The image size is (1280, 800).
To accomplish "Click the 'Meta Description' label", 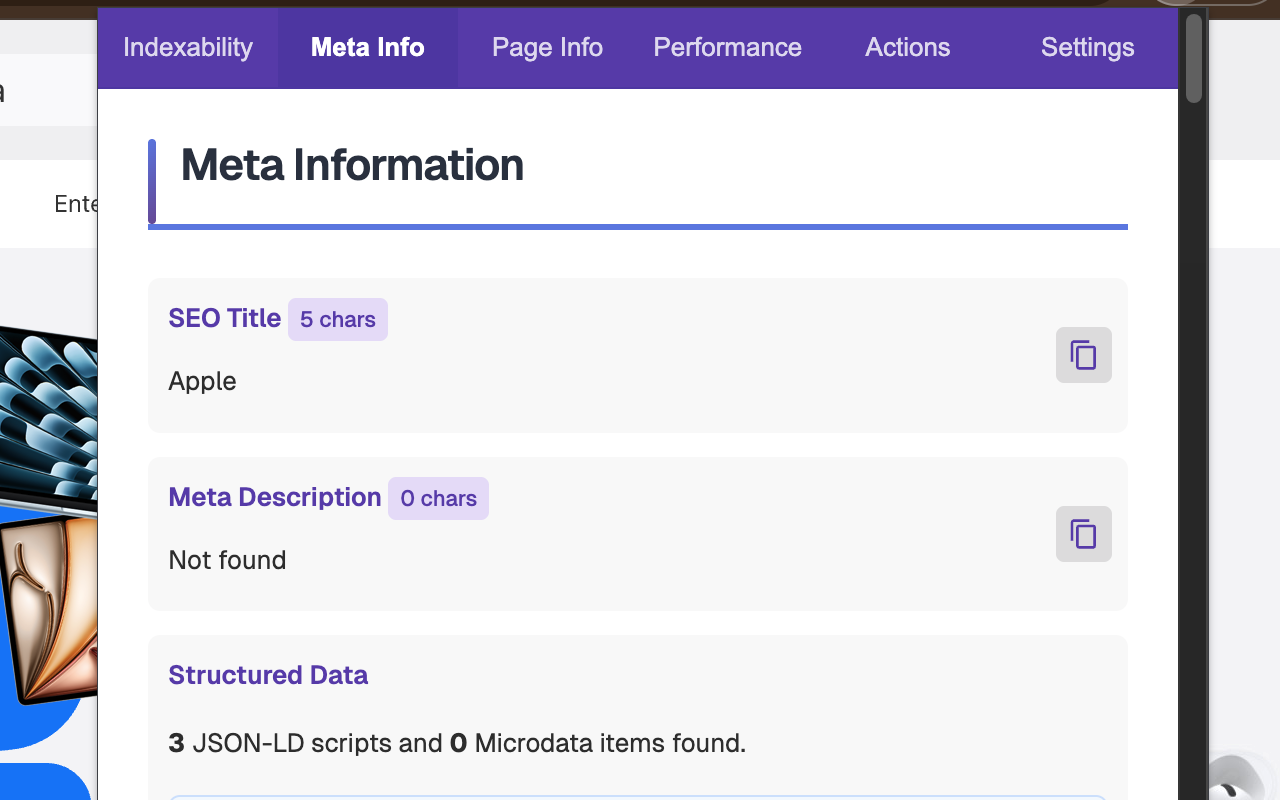I will tap(275, 497).
